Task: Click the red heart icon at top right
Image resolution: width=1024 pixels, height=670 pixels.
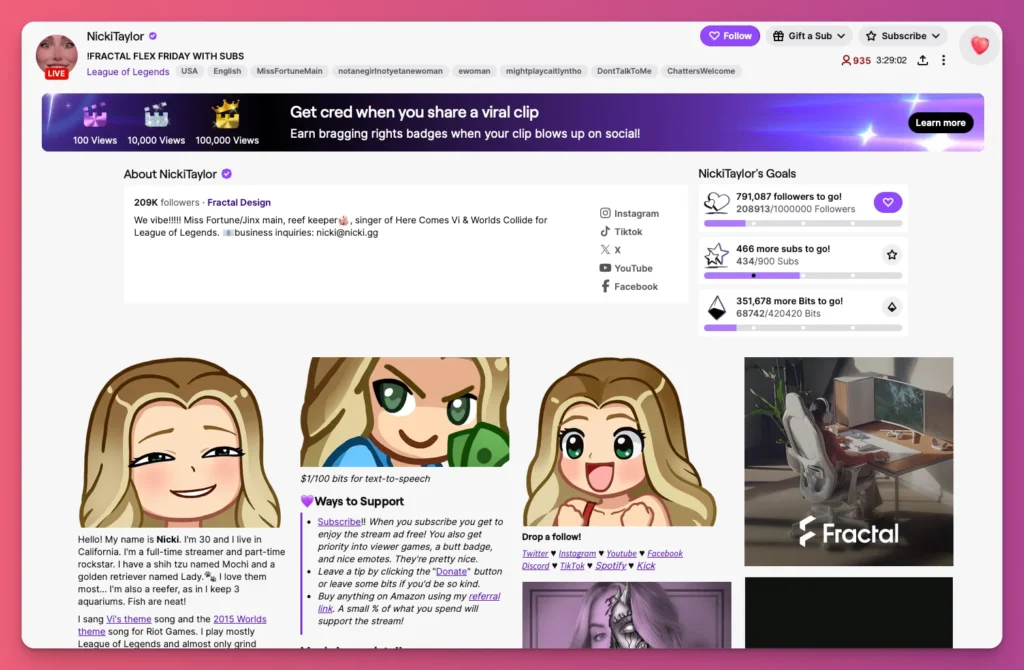Action: tap(979, 45)
